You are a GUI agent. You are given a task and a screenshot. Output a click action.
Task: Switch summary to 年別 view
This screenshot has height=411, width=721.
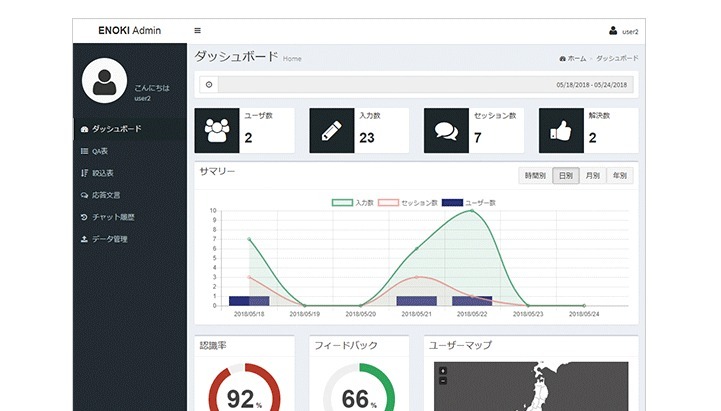(x=620, y=176)
